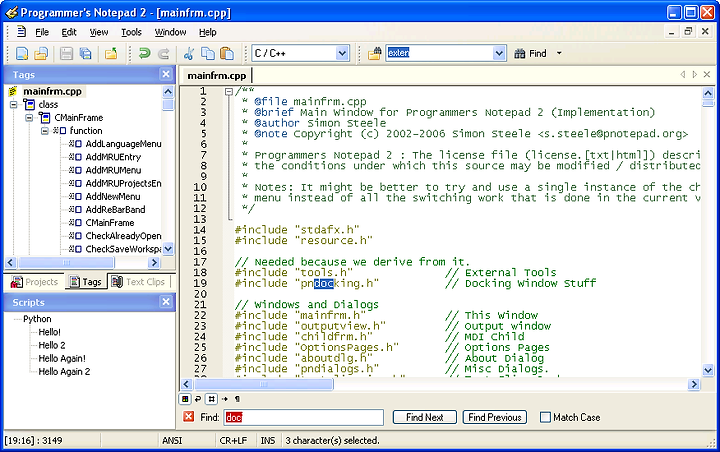
Task: Select AddMRUMenu function tag
Action: click(113, 170)
